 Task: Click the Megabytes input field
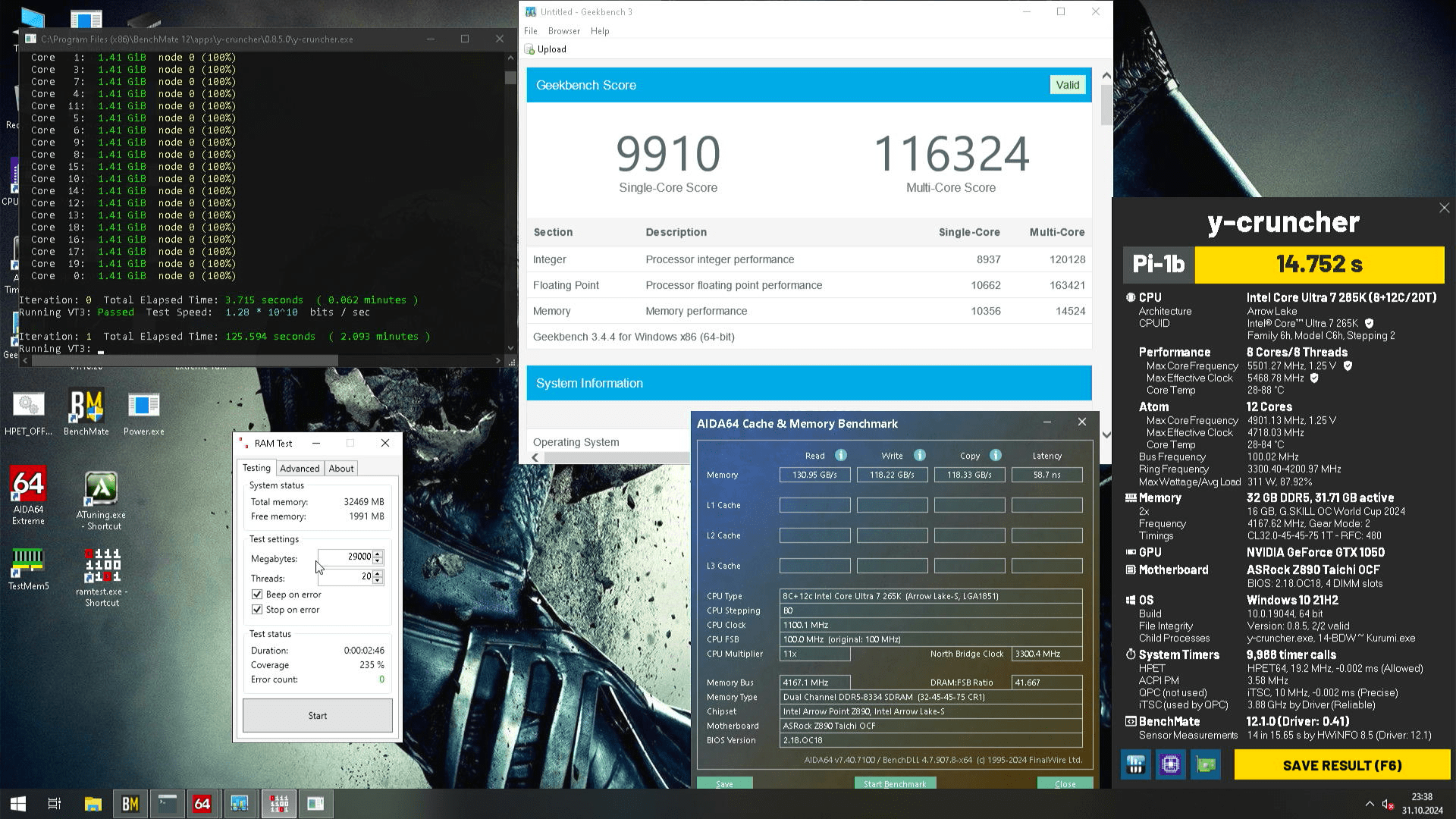[347, 557]
